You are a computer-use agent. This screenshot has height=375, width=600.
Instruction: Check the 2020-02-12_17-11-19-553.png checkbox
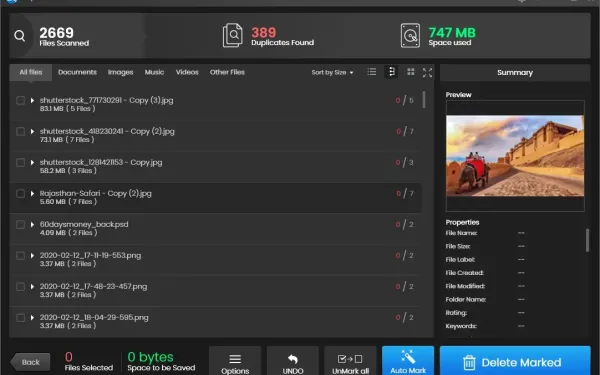[x=21, y=255]
